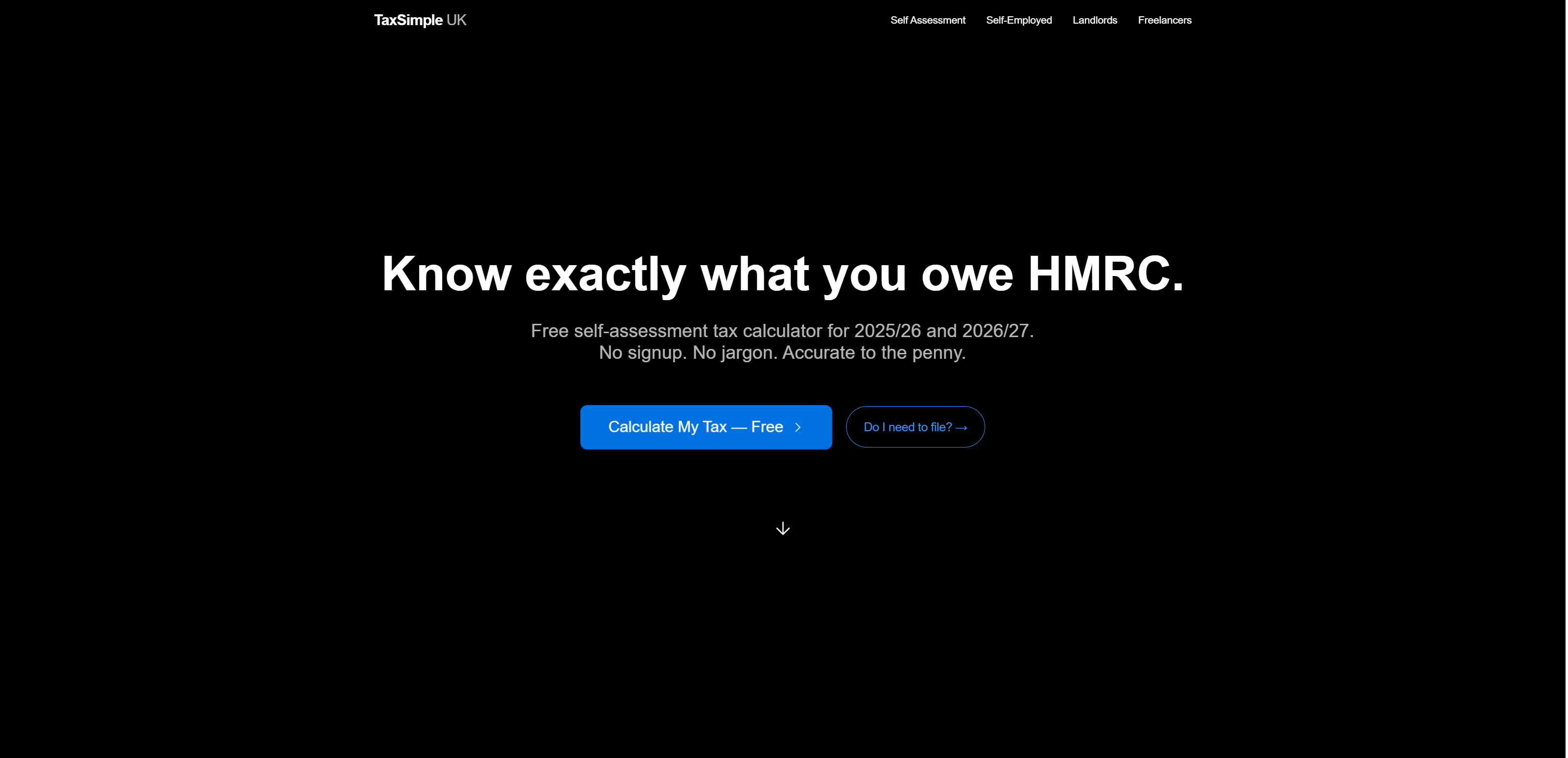Open the Landlords nav link
The image size is (1568, 758).
click(x=1096, y=20)
